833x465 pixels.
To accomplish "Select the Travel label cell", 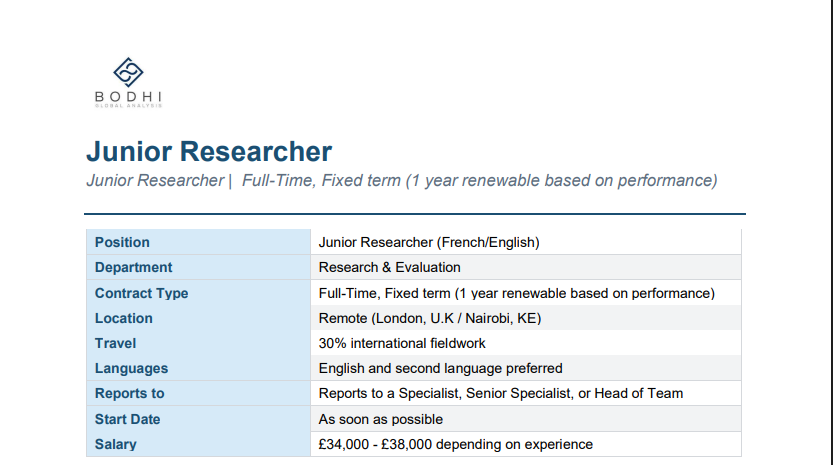I will tap(198, 343).
